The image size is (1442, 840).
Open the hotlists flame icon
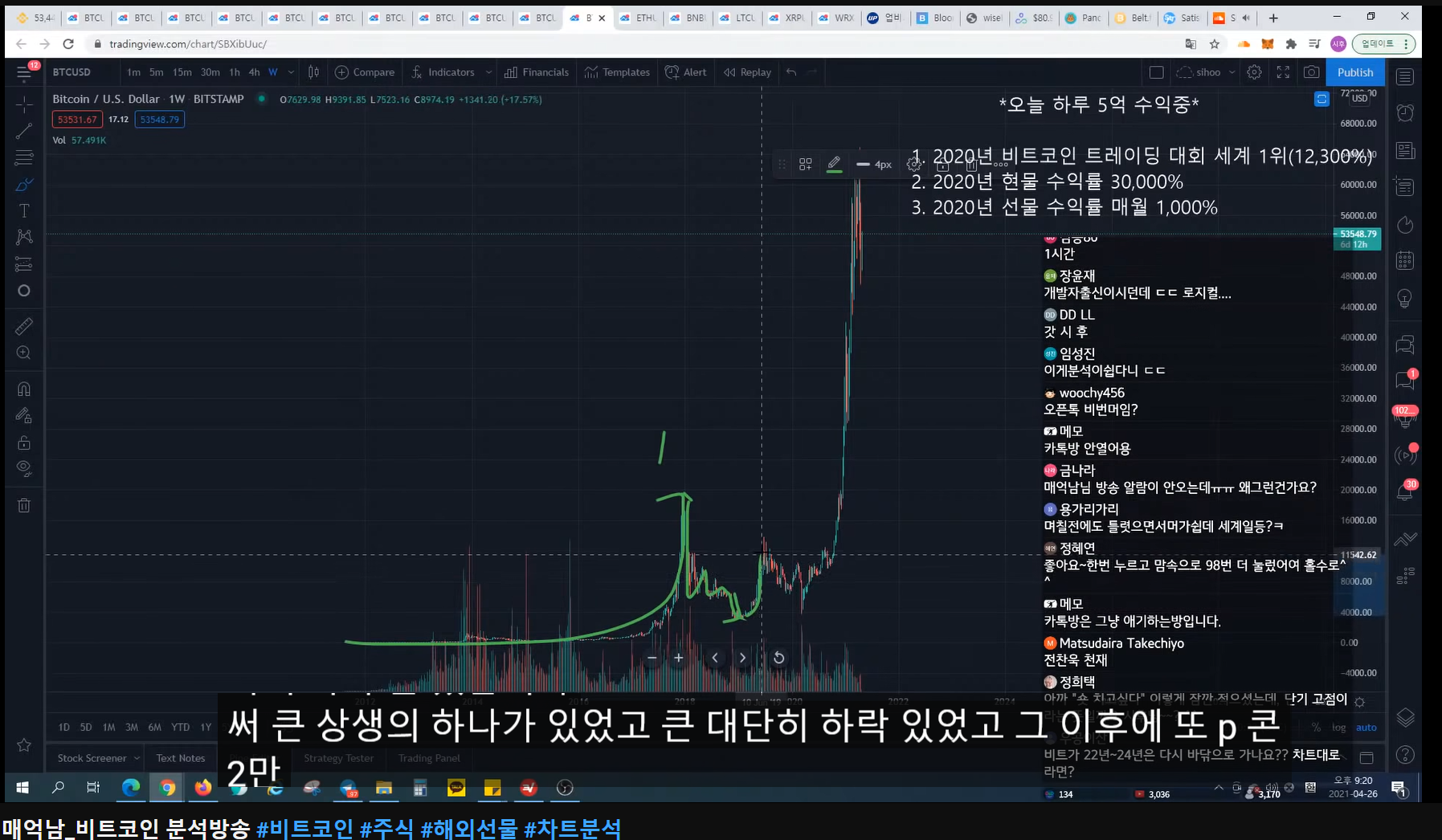1405,225
